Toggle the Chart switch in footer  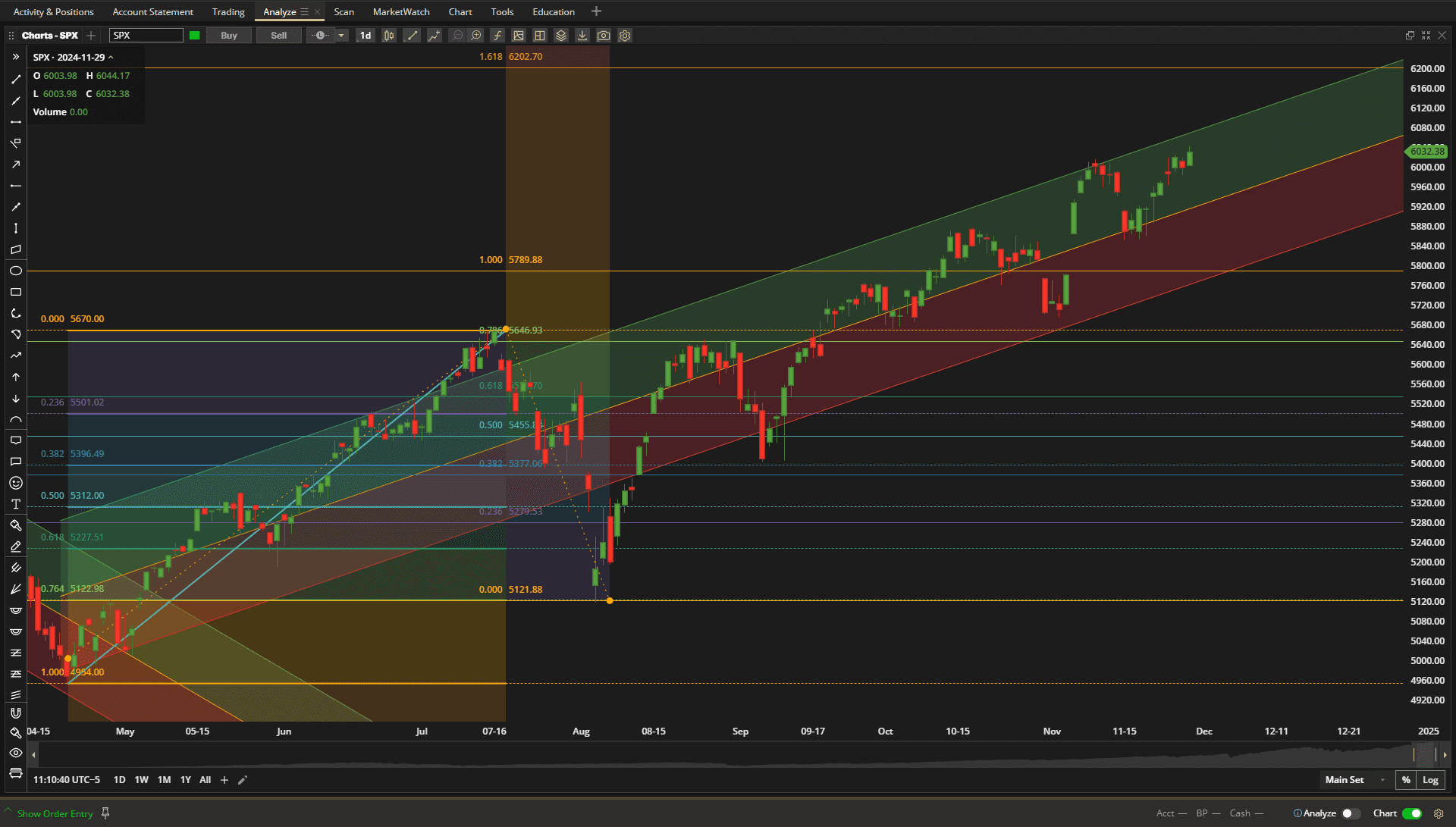[x=1412, y=813]
